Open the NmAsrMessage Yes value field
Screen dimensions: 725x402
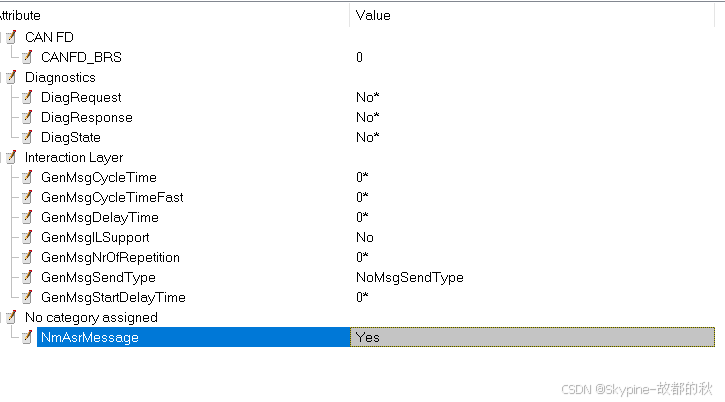tap(532, 337)
